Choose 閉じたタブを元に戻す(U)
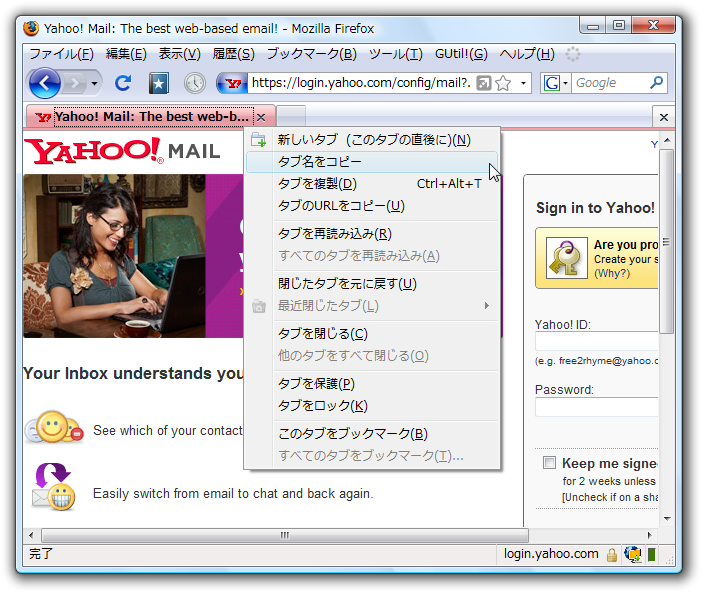 pos(373,284)
